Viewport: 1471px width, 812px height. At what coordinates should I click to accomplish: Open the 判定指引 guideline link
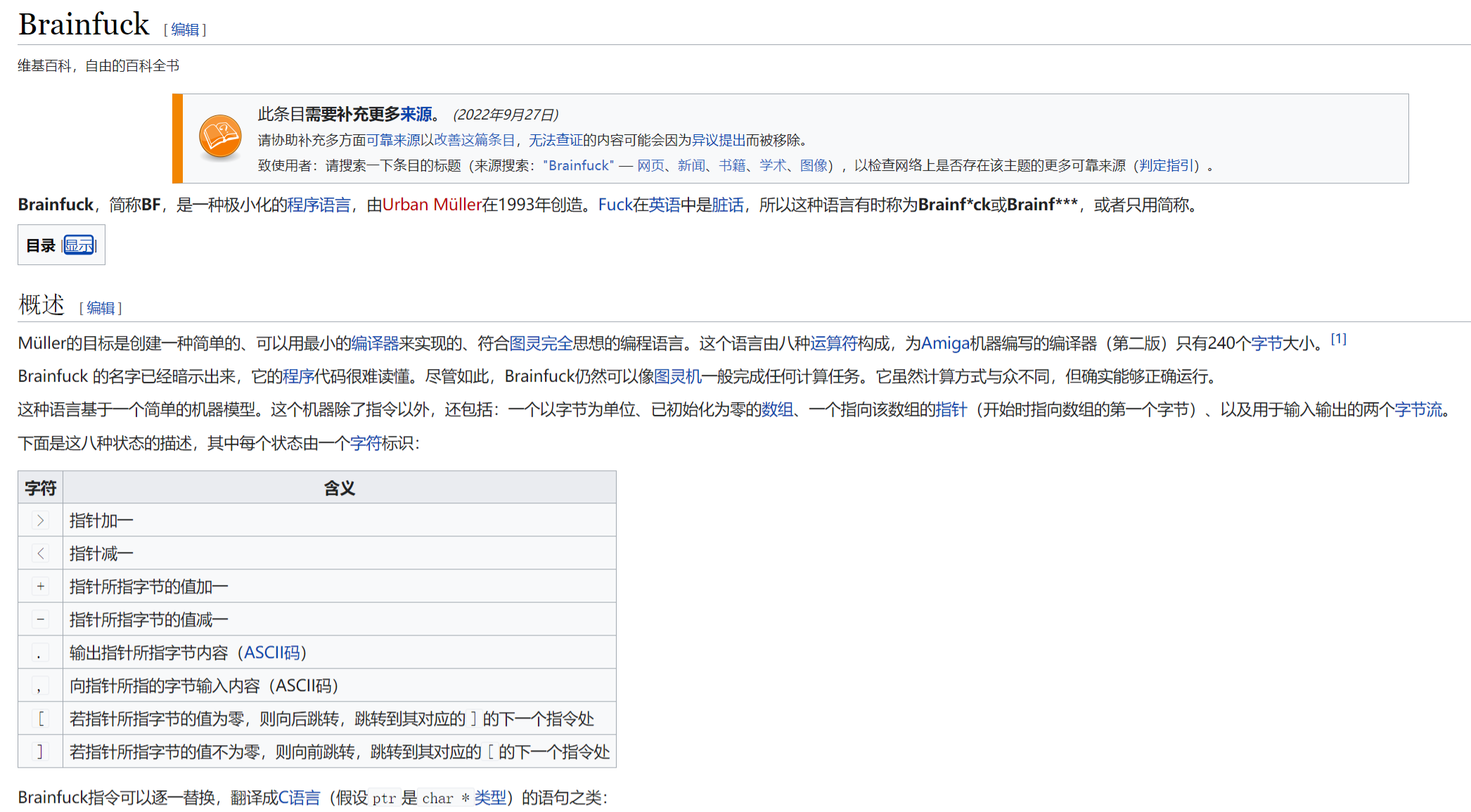tap(1167, 165)
